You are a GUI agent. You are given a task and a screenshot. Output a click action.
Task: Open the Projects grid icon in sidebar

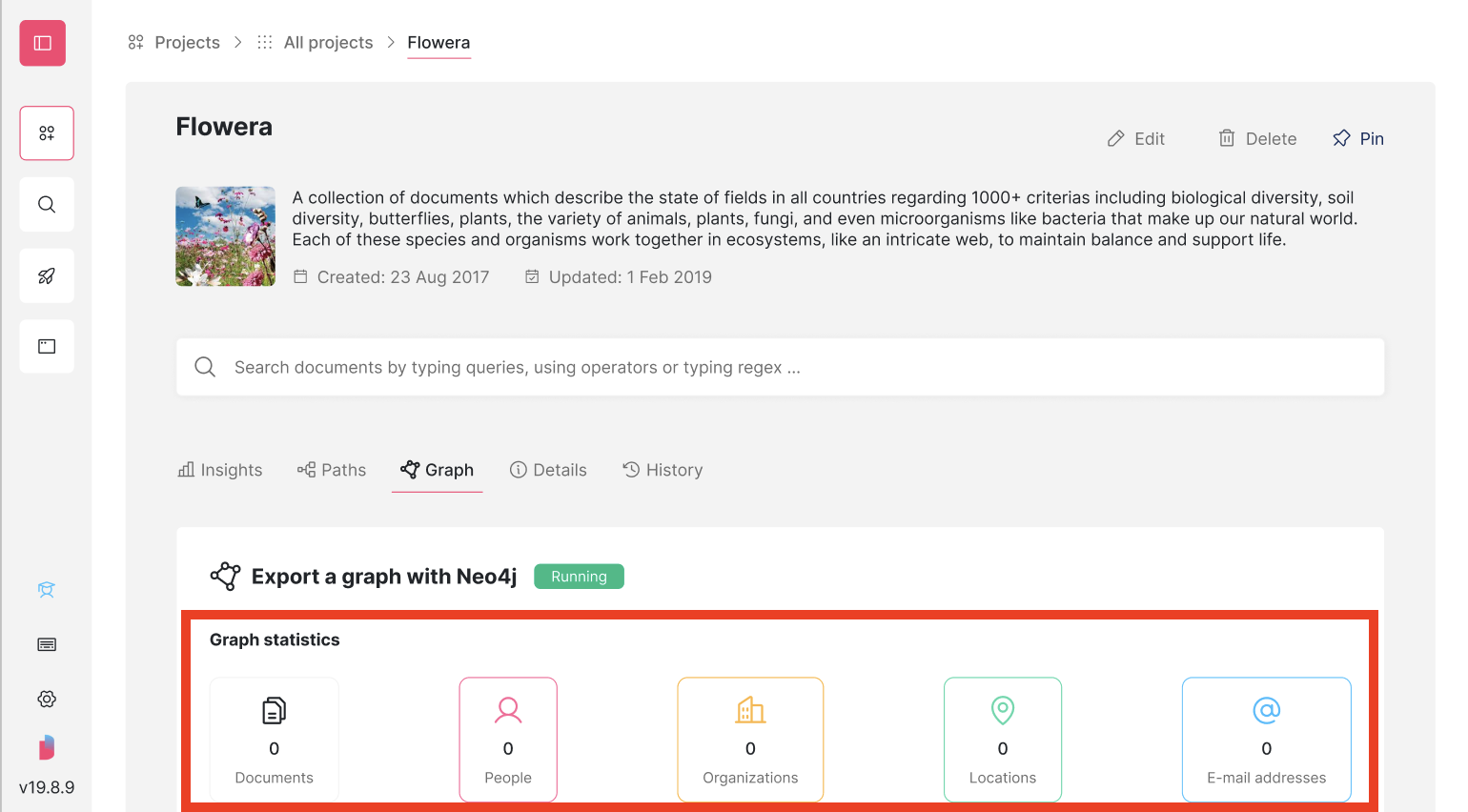[46, 132]
